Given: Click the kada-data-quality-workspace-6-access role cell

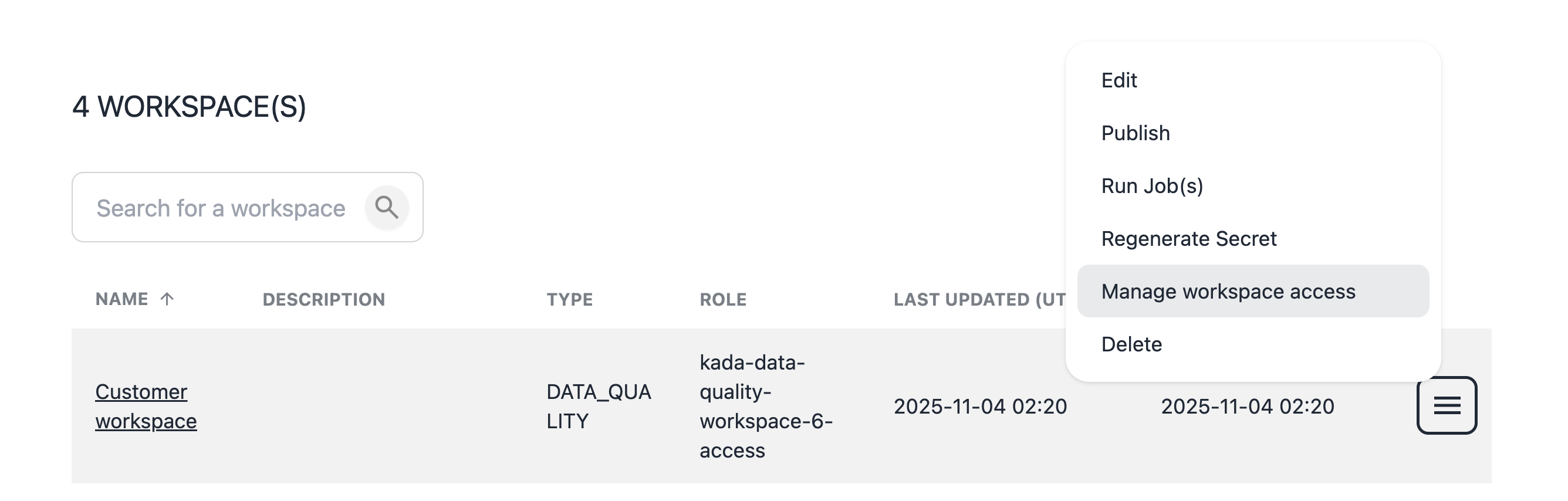Looking at the screenshot, I should pos(765,406).
